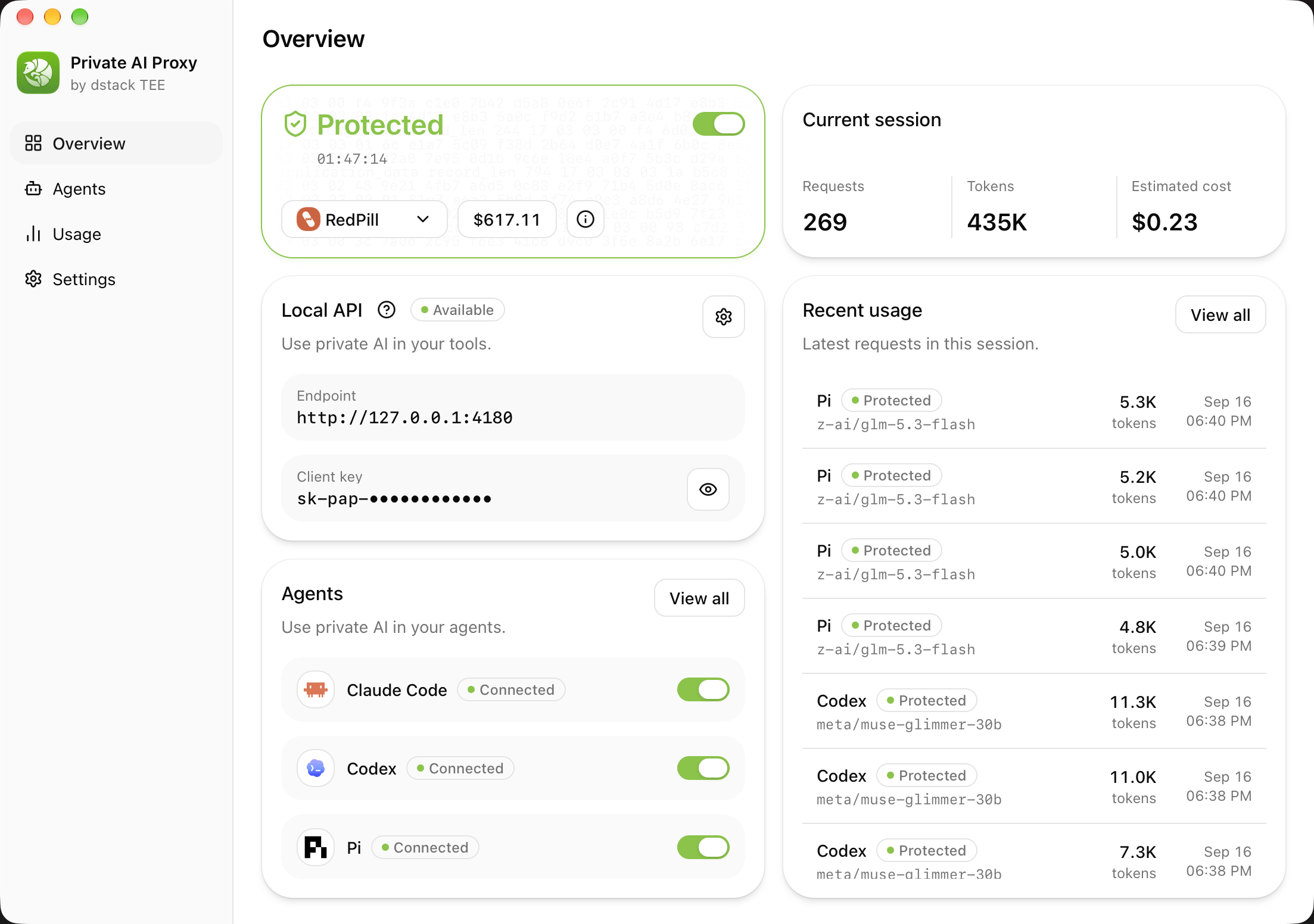Image resolution: width=1314 pixels, height=924 pixels.
Task: Click the Overview page heading
Action: (x=313, y=39)
